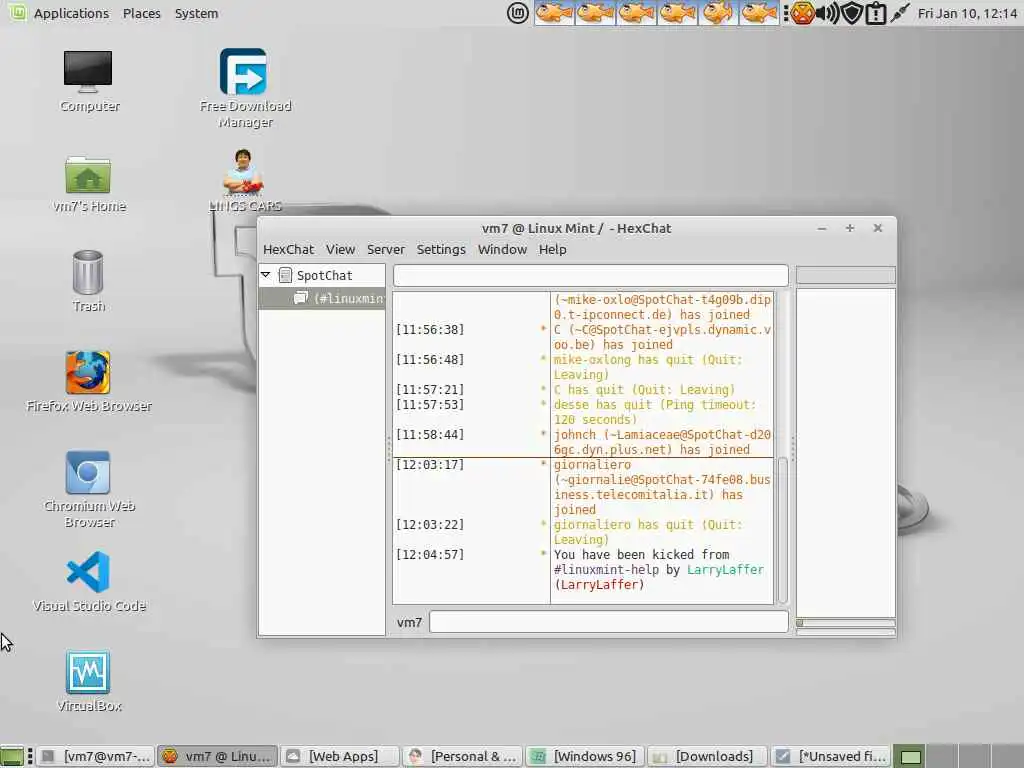The image size is (1024, 768).
Task: Switch to Web Apps taskbar window
Action: (x=340, y=756)
